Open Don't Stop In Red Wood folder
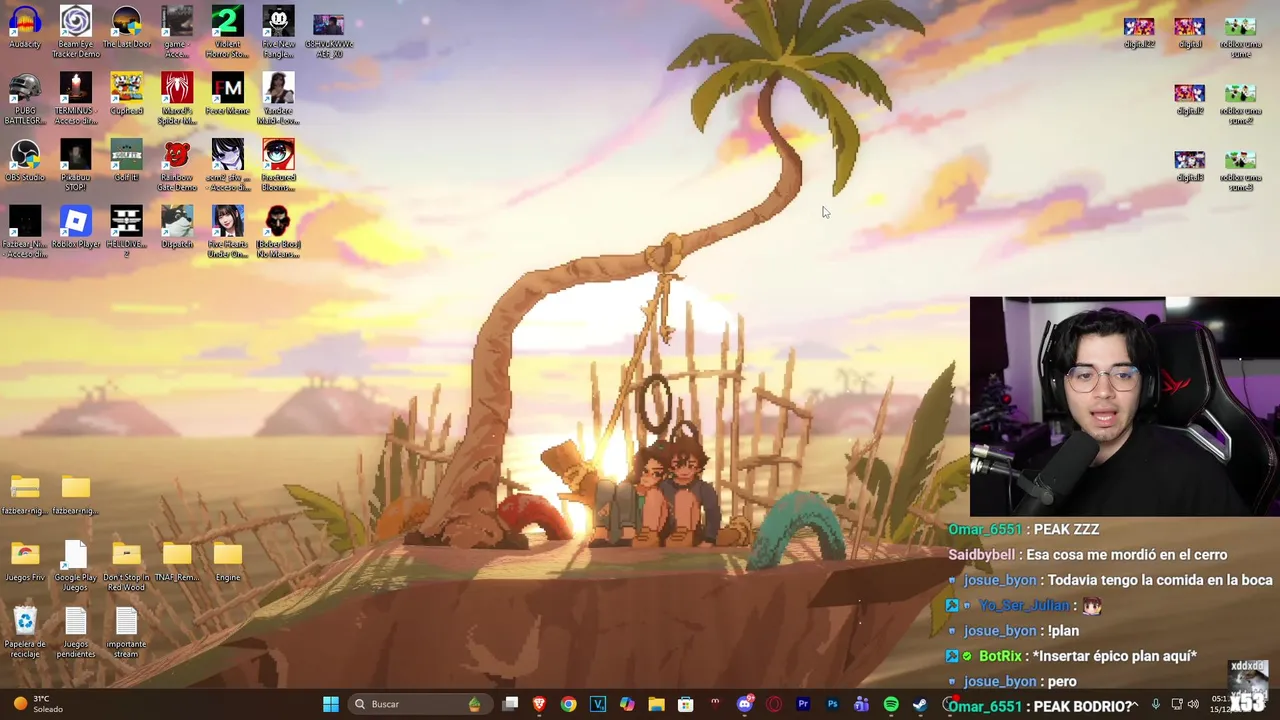The width and height of the screenshot is (1280, 720). point(127,566)
